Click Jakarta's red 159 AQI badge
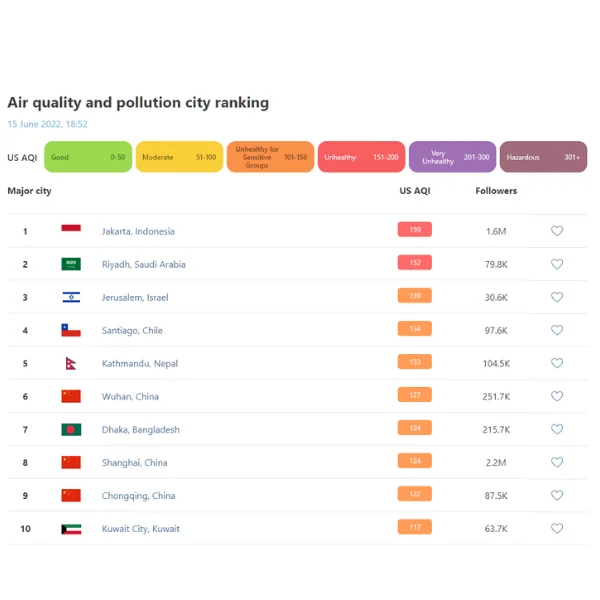Screen dimensions: 600x600 [415, 230]
